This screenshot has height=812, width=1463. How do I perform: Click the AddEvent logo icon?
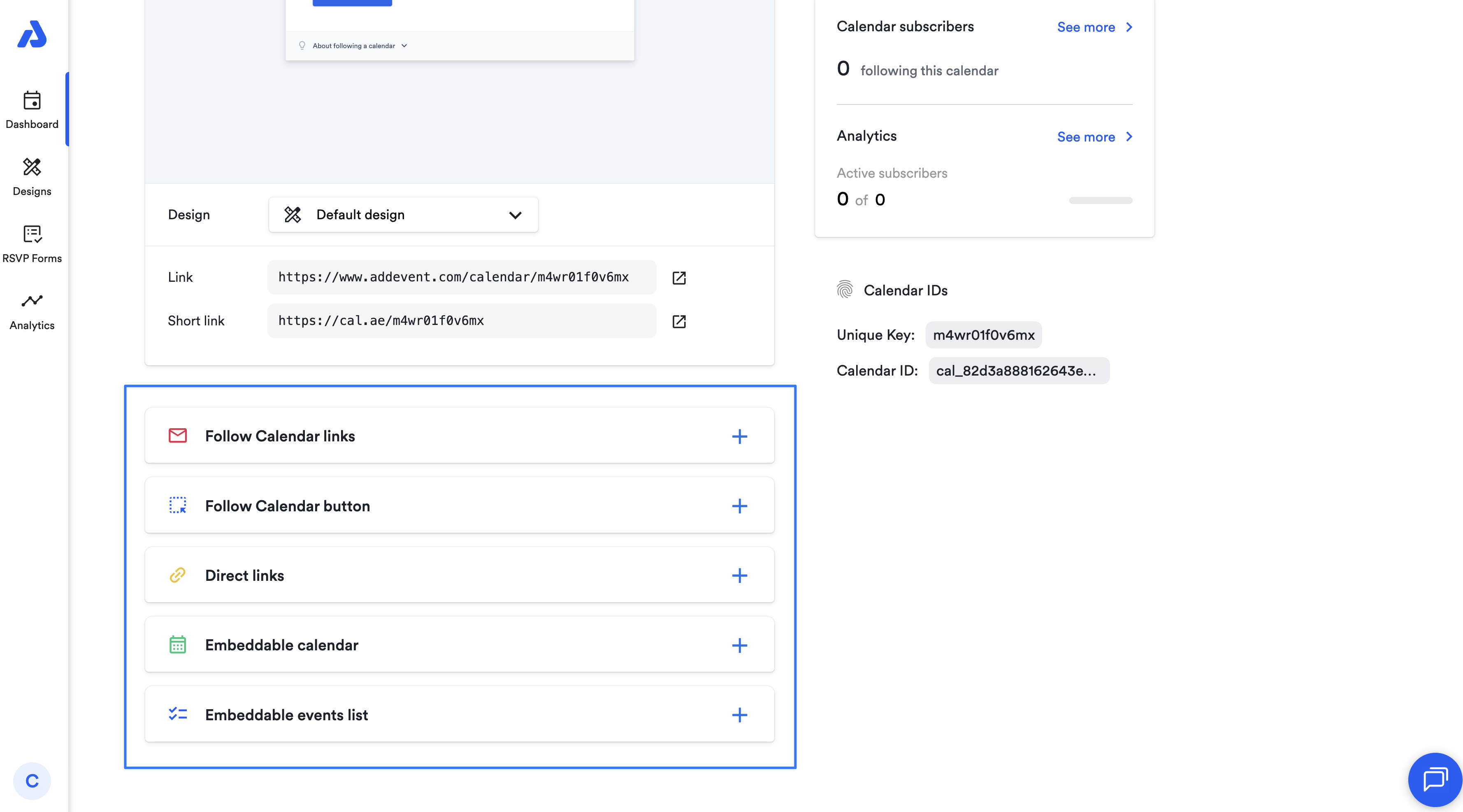pyautogui.click(x=32, y=34)
